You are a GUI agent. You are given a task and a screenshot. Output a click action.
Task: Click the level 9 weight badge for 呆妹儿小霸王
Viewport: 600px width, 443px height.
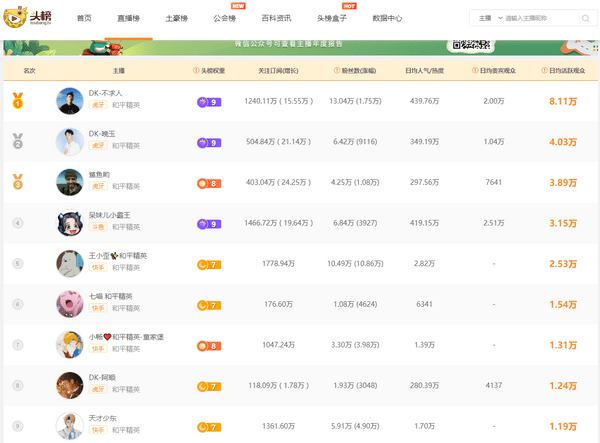(209, 224)
